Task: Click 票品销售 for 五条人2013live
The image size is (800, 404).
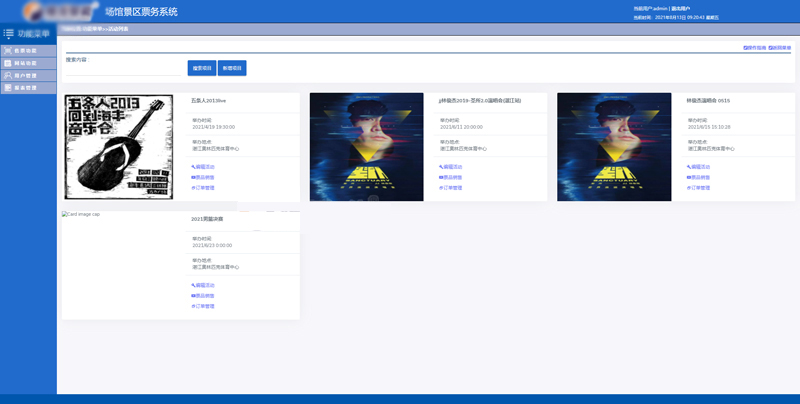Action: coord(203,178)
